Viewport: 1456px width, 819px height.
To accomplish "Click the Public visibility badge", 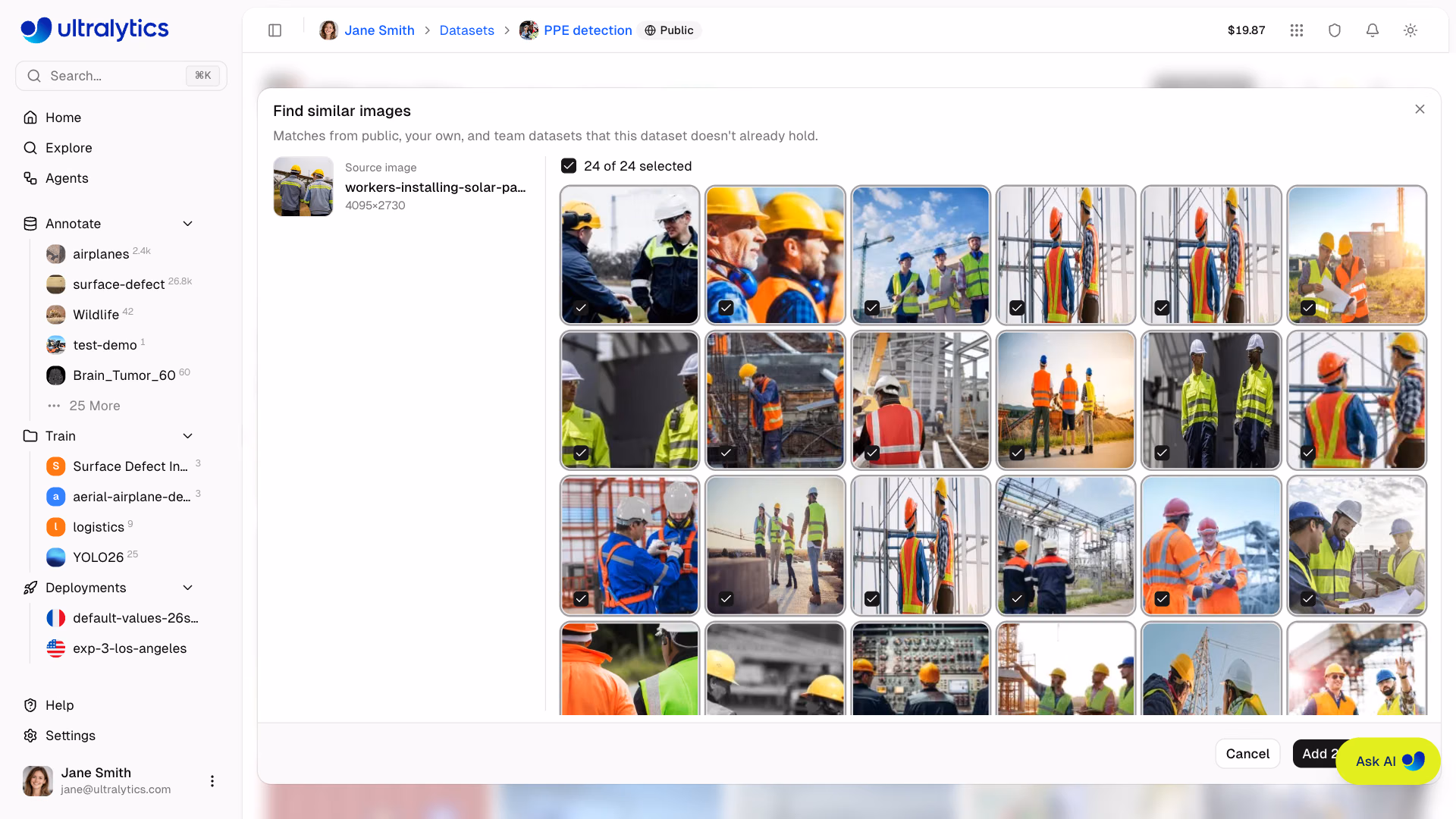I will [669, 30].
